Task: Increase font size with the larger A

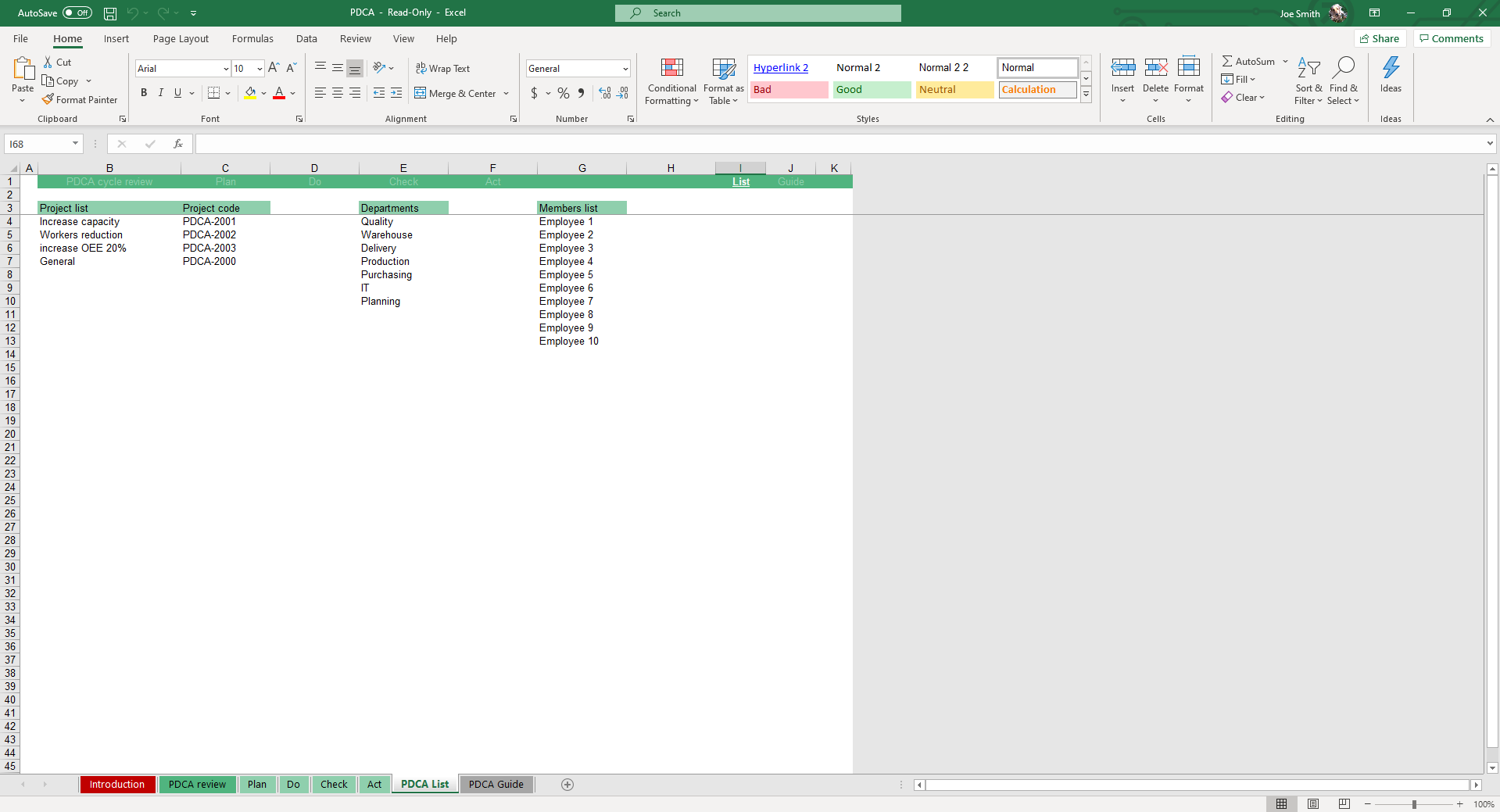Action: point(274,69)
